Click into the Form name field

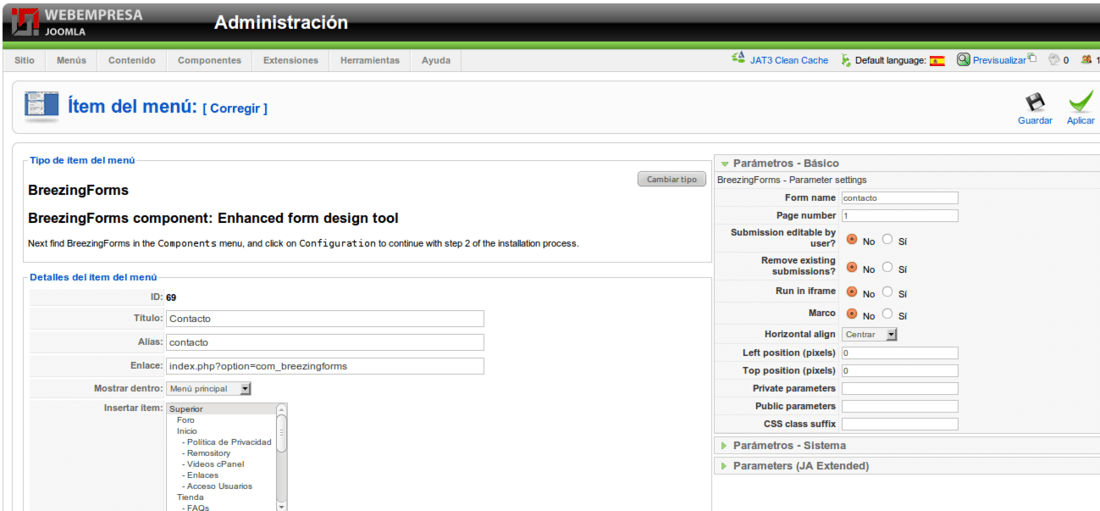coord(899,198)
